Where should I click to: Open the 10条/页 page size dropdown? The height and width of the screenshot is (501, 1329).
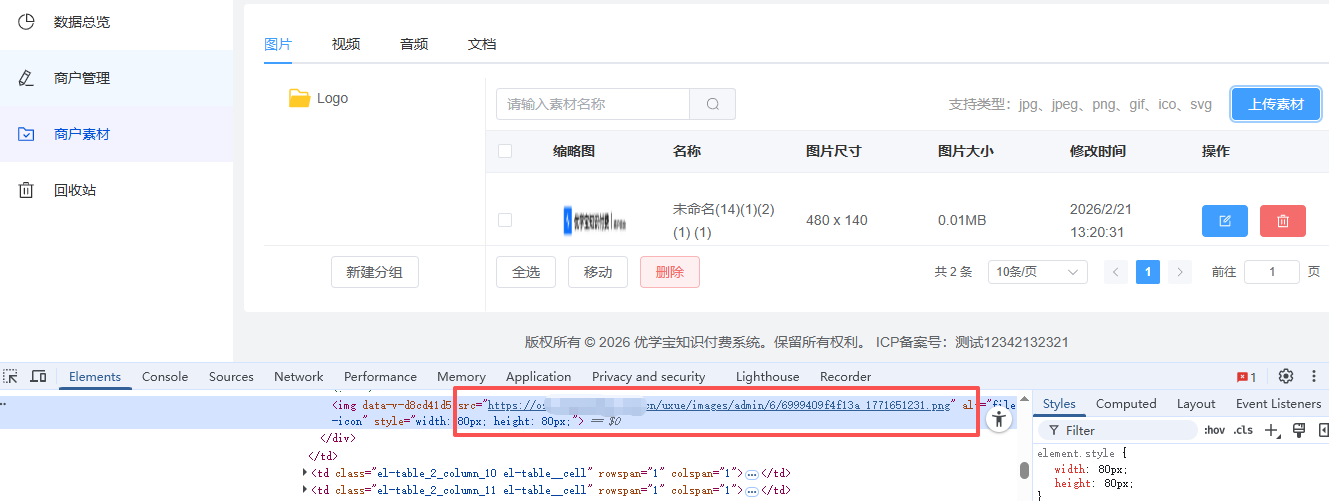pos(1037,272)
